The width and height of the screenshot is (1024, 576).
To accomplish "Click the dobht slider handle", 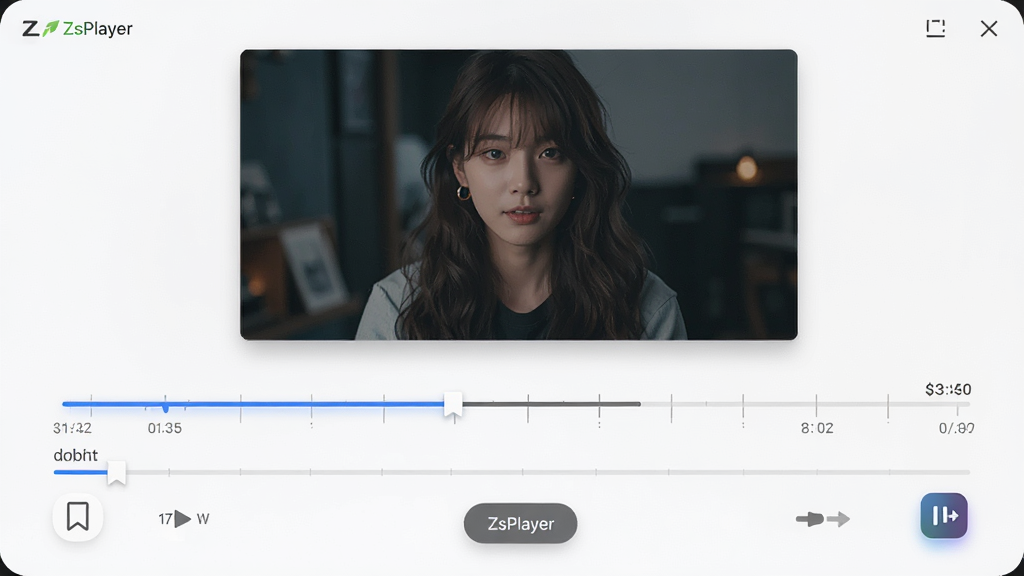I will coord(116,473).
